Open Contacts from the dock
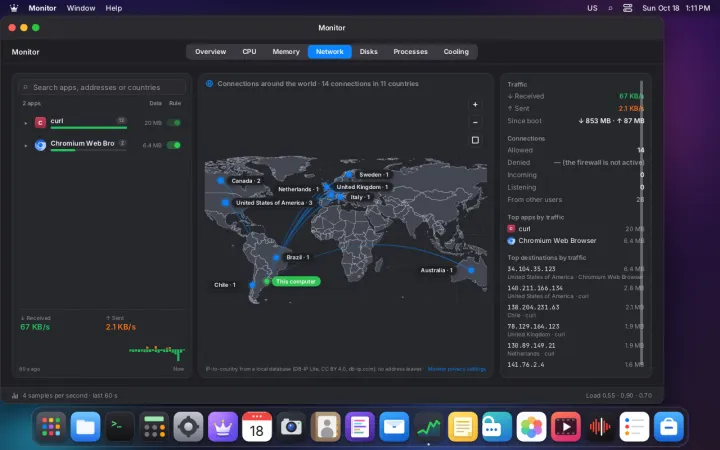Screen dimensions: 720x450 coord(326,427)
